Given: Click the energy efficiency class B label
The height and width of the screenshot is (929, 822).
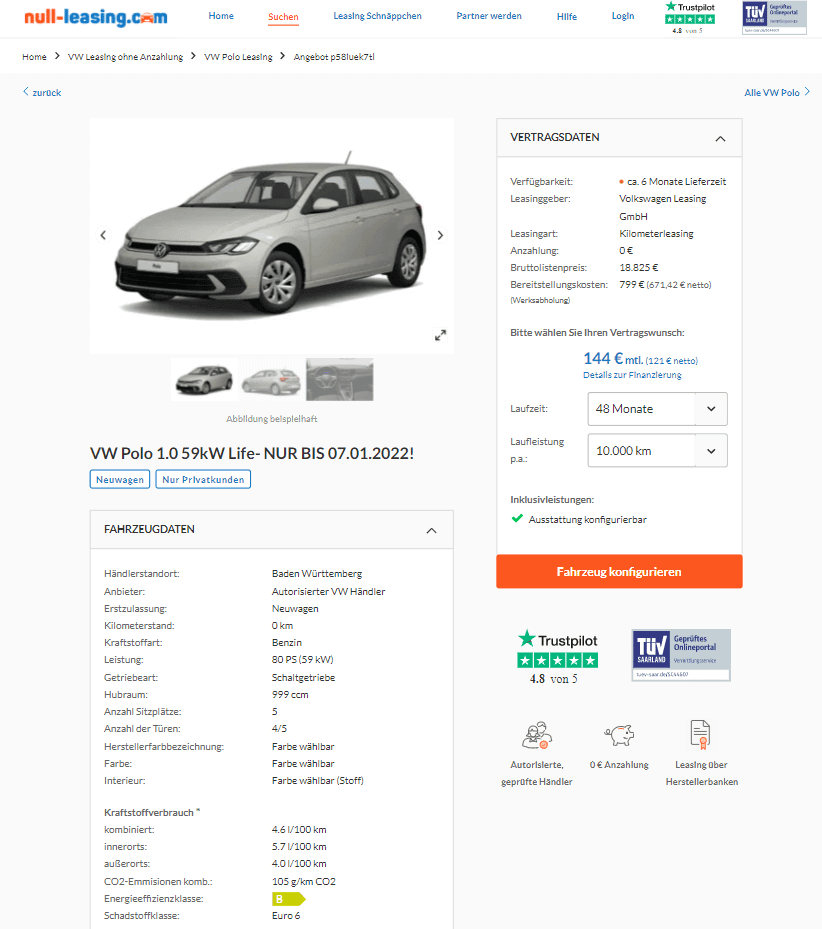Looking at the screenshot, I should [288, 899].
